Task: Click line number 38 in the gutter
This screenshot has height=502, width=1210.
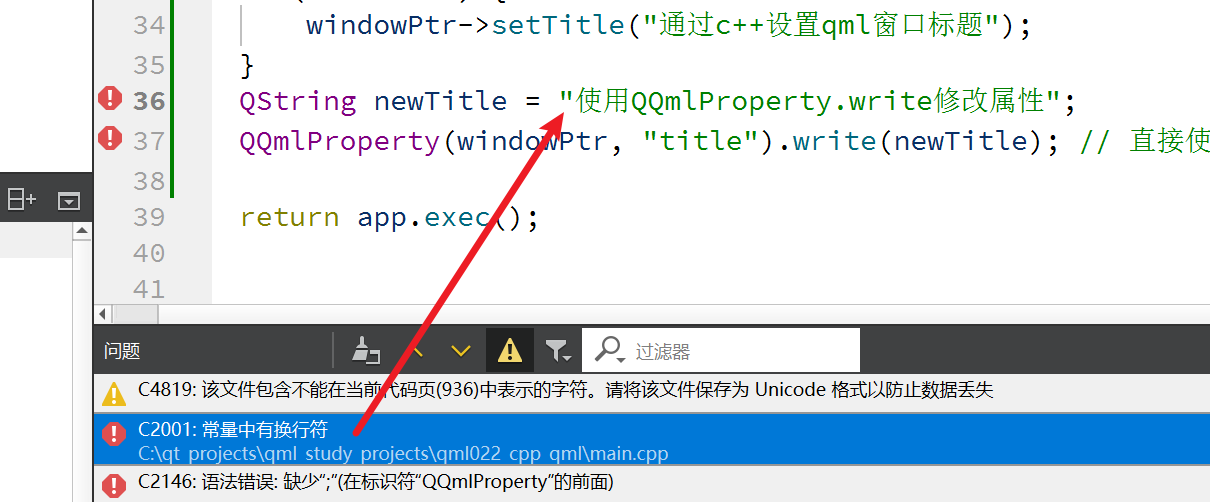Action: coord(149,181)
